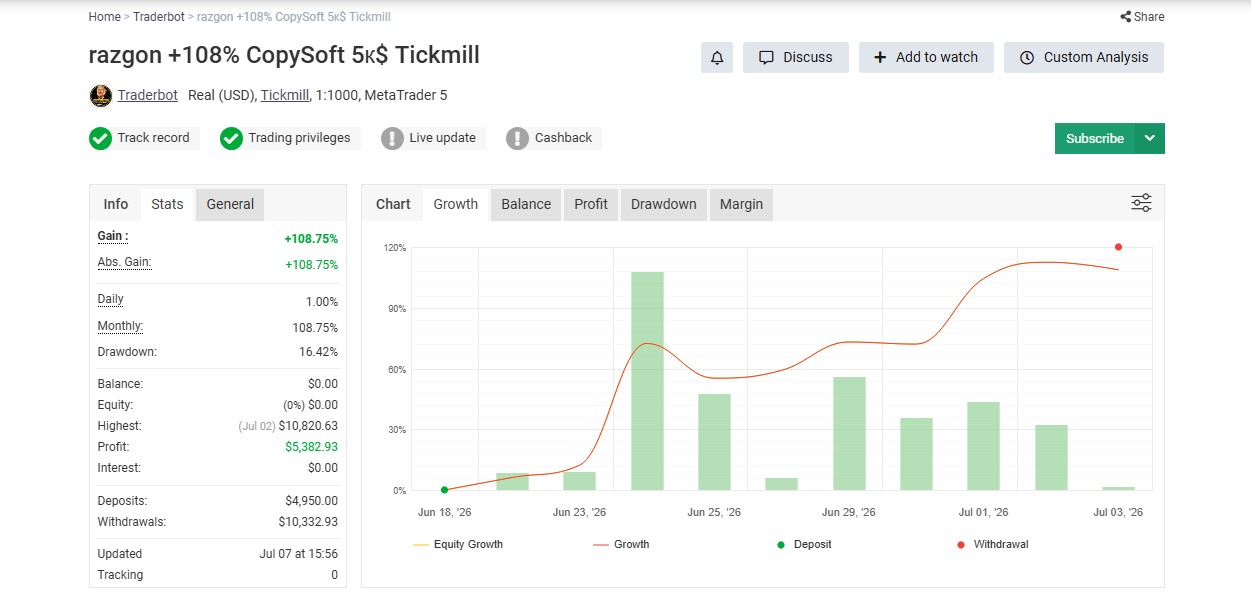Click the Trading privileges label
The height and width of the screenshot is (601, 1251).
pos(299,138)
